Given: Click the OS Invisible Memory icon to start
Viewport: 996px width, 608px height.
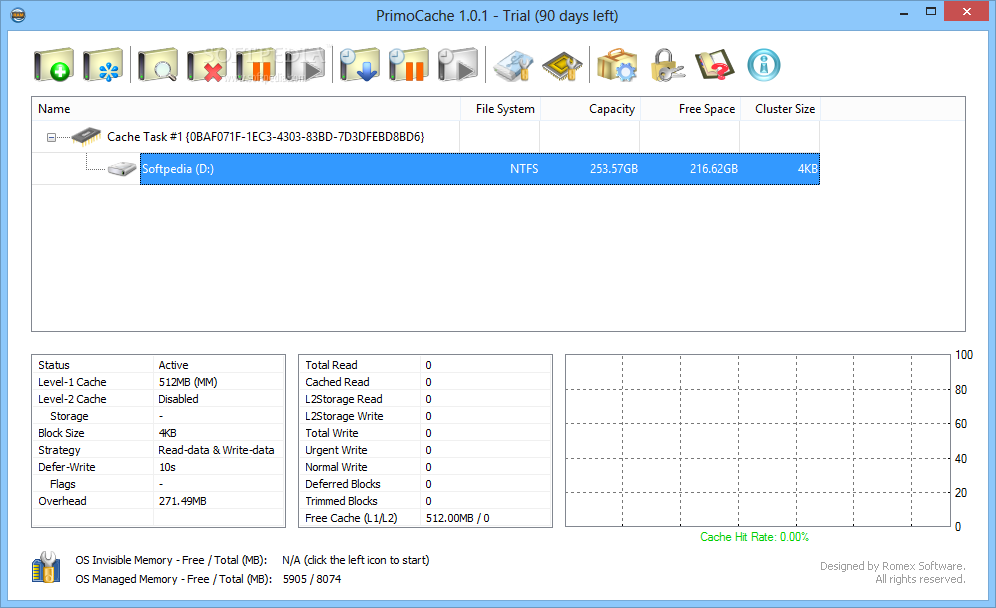Looking at the screenshot, I should [46, 567].
